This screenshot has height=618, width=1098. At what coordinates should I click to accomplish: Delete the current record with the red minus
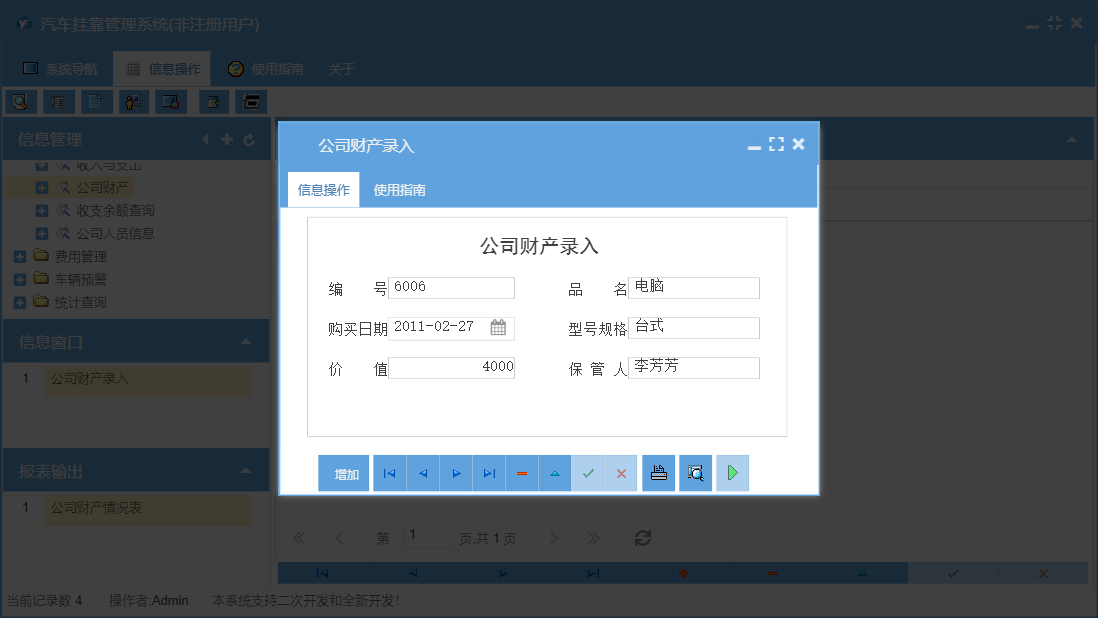click(522, 472)
